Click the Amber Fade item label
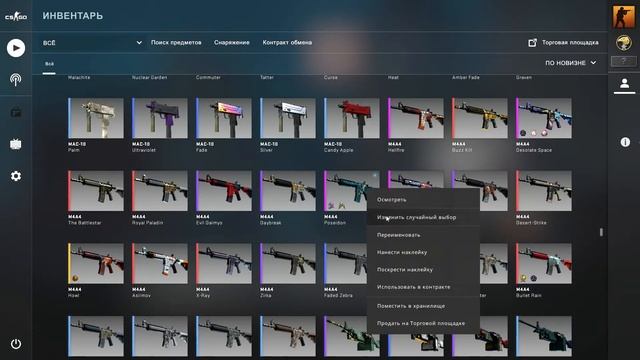The width and height of the screenshot is (640, 360). click(x=466, y=77)
